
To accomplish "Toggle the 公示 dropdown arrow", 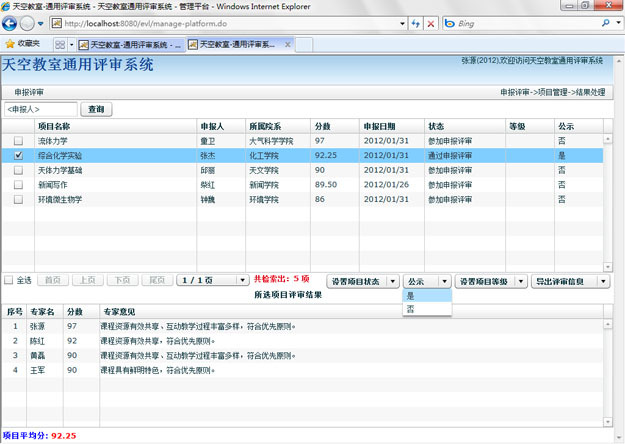I will click(x=444, y=281).
